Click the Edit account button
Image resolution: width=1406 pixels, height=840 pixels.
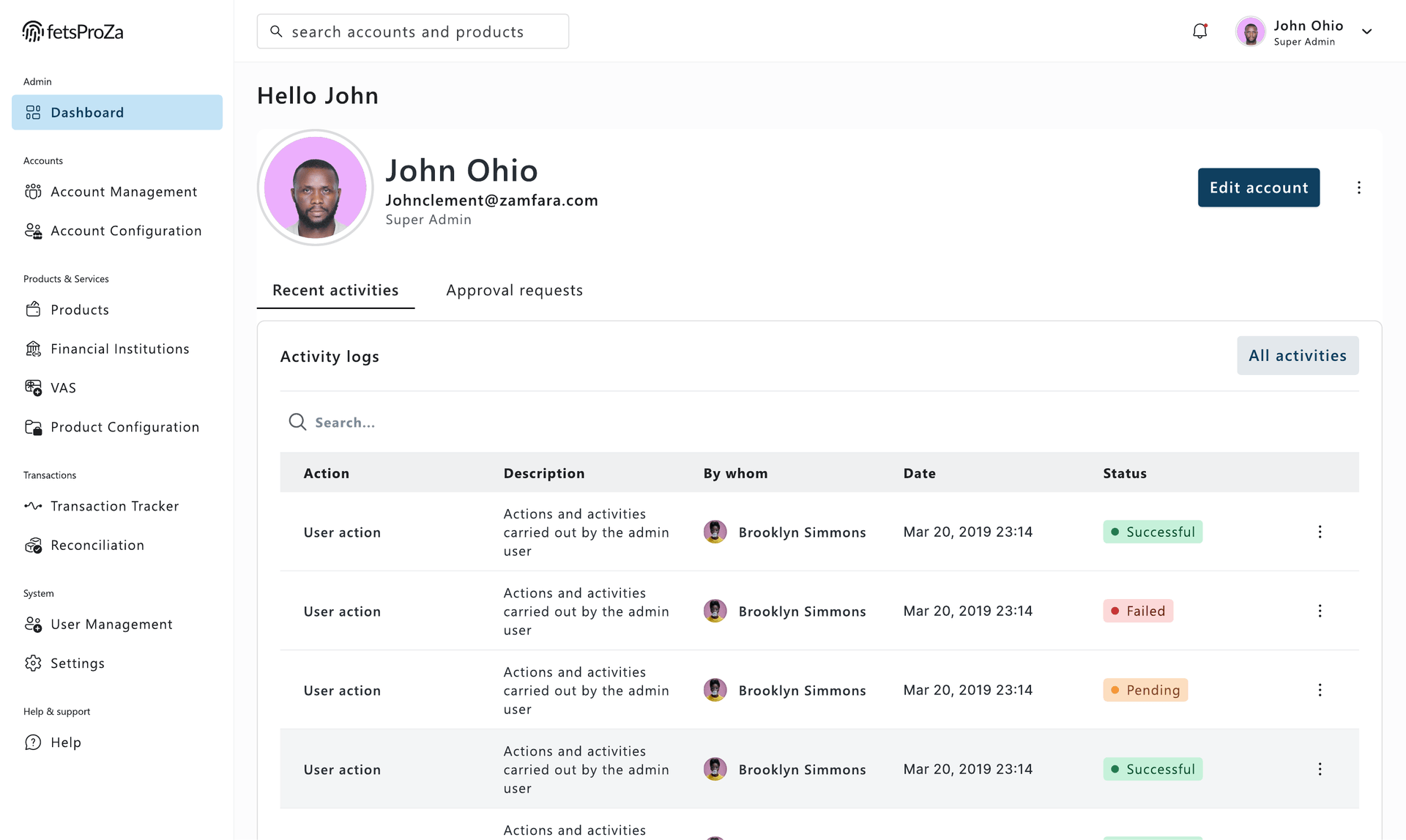click(1258, 187)
